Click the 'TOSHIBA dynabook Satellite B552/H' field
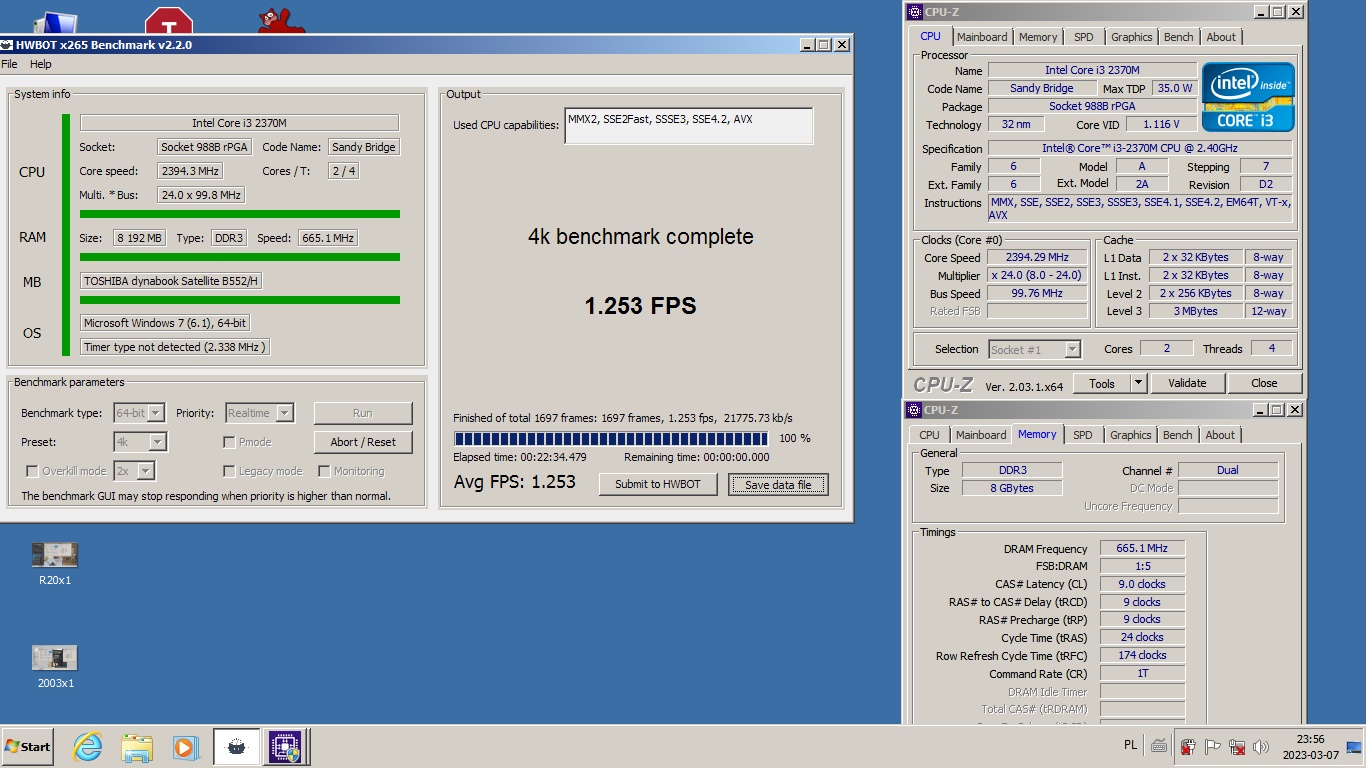 171,281
